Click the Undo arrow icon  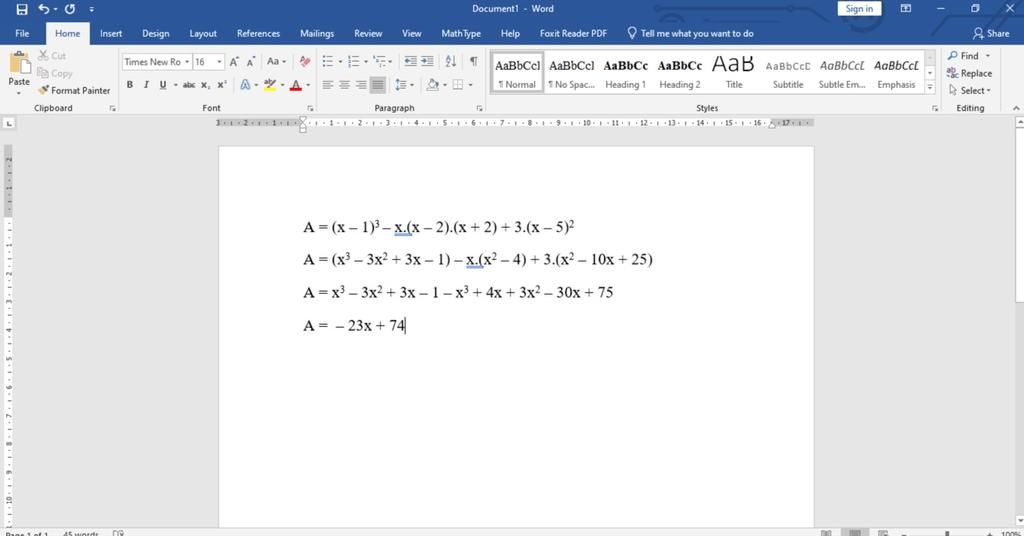(44, 9)
